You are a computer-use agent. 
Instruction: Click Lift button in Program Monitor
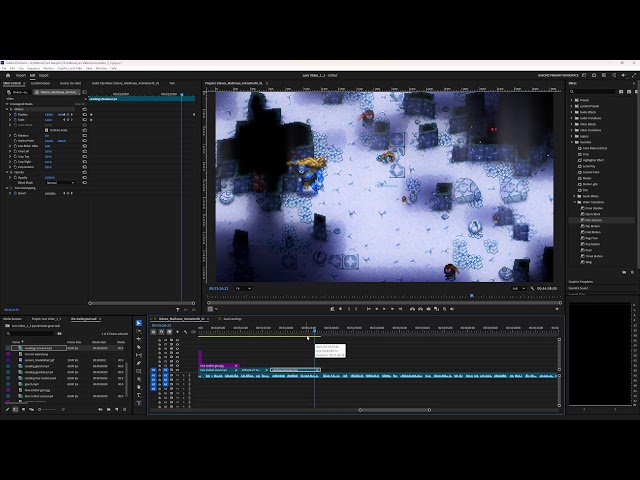point(412,309)
